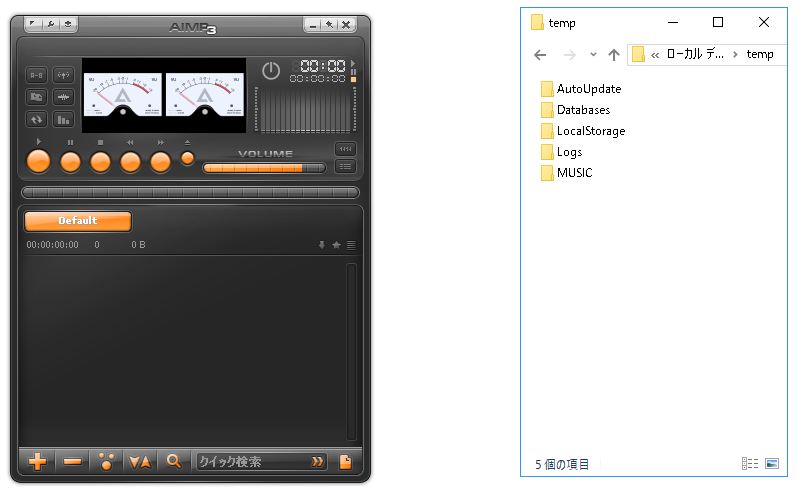Click the left VU meter visualization

(x=122, y=95)
